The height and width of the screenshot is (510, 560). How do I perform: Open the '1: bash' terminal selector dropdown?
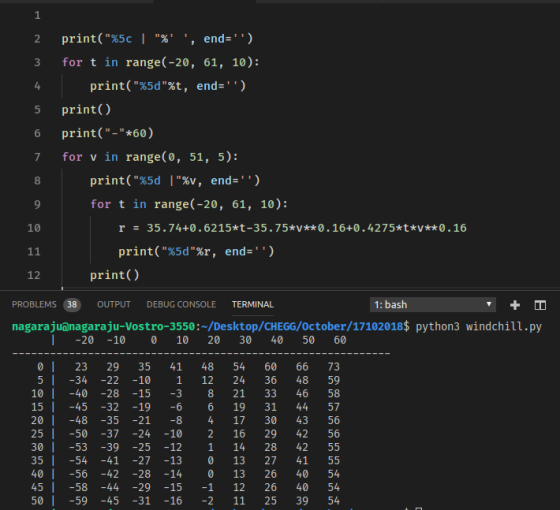432,305
